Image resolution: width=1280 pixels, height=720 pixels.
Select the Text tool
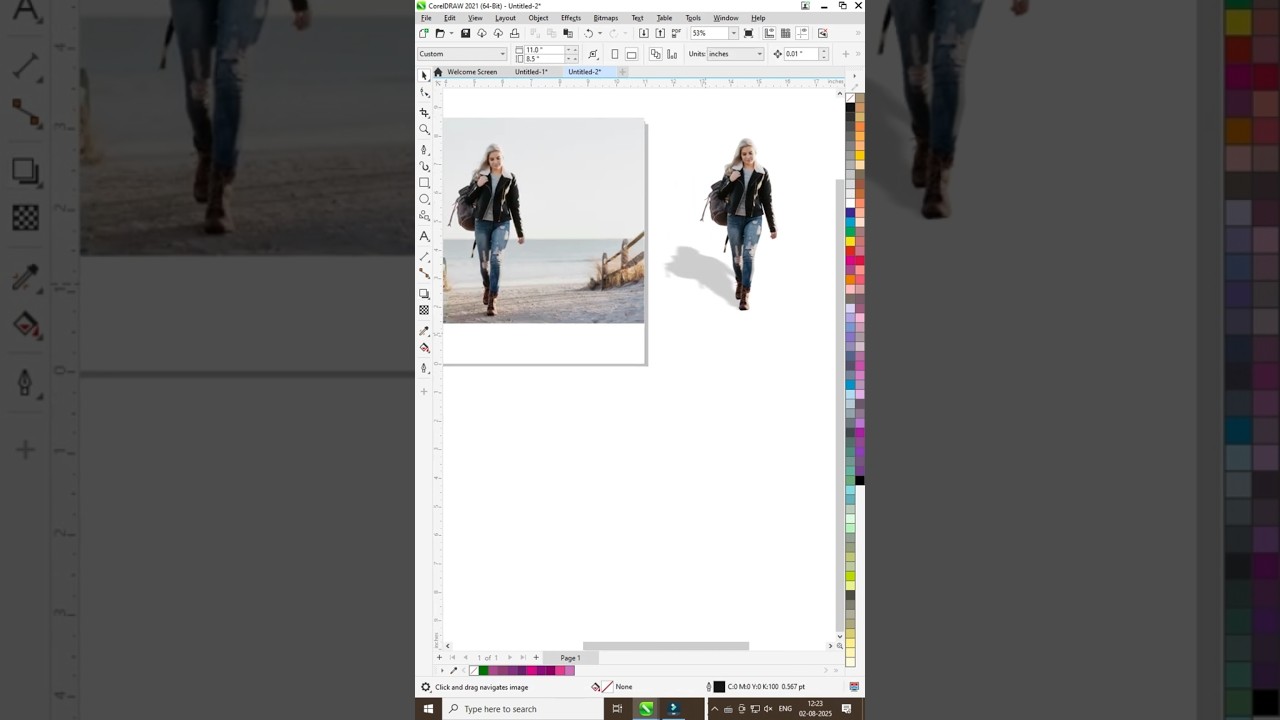(424, 236)
